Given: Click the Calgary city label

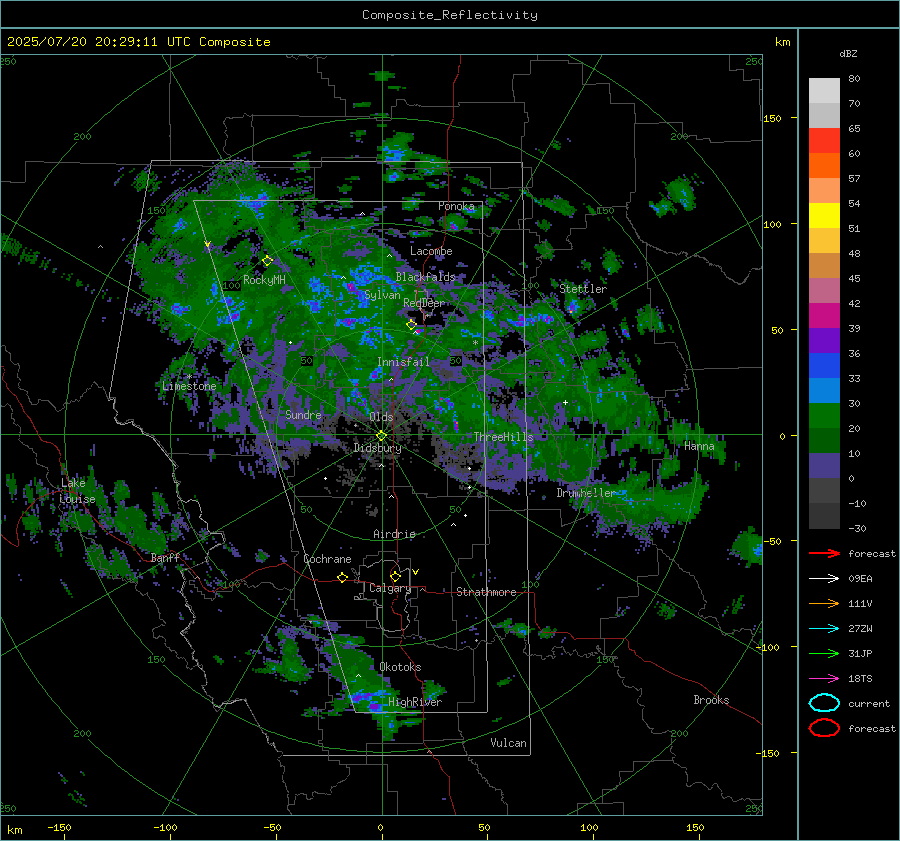Looking at the screenshot, I should pyautogui.click(x=390, y=588).
